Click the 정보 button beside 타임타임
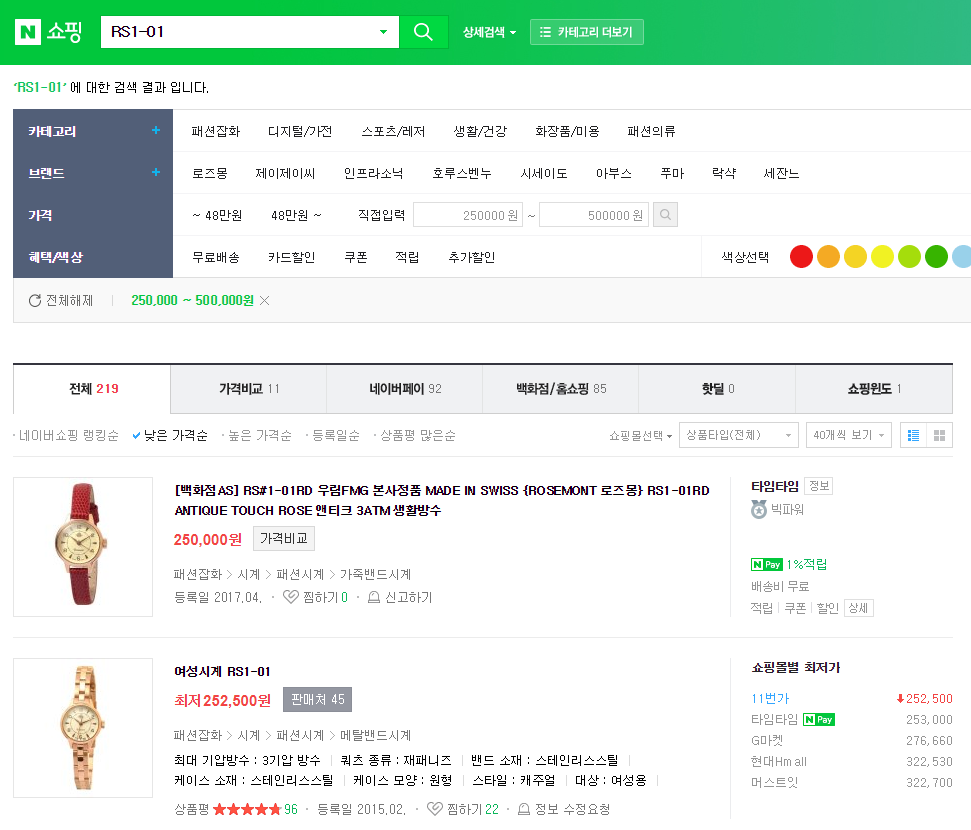This screenshot has height=830, width=971. click(x=819, y=486)
